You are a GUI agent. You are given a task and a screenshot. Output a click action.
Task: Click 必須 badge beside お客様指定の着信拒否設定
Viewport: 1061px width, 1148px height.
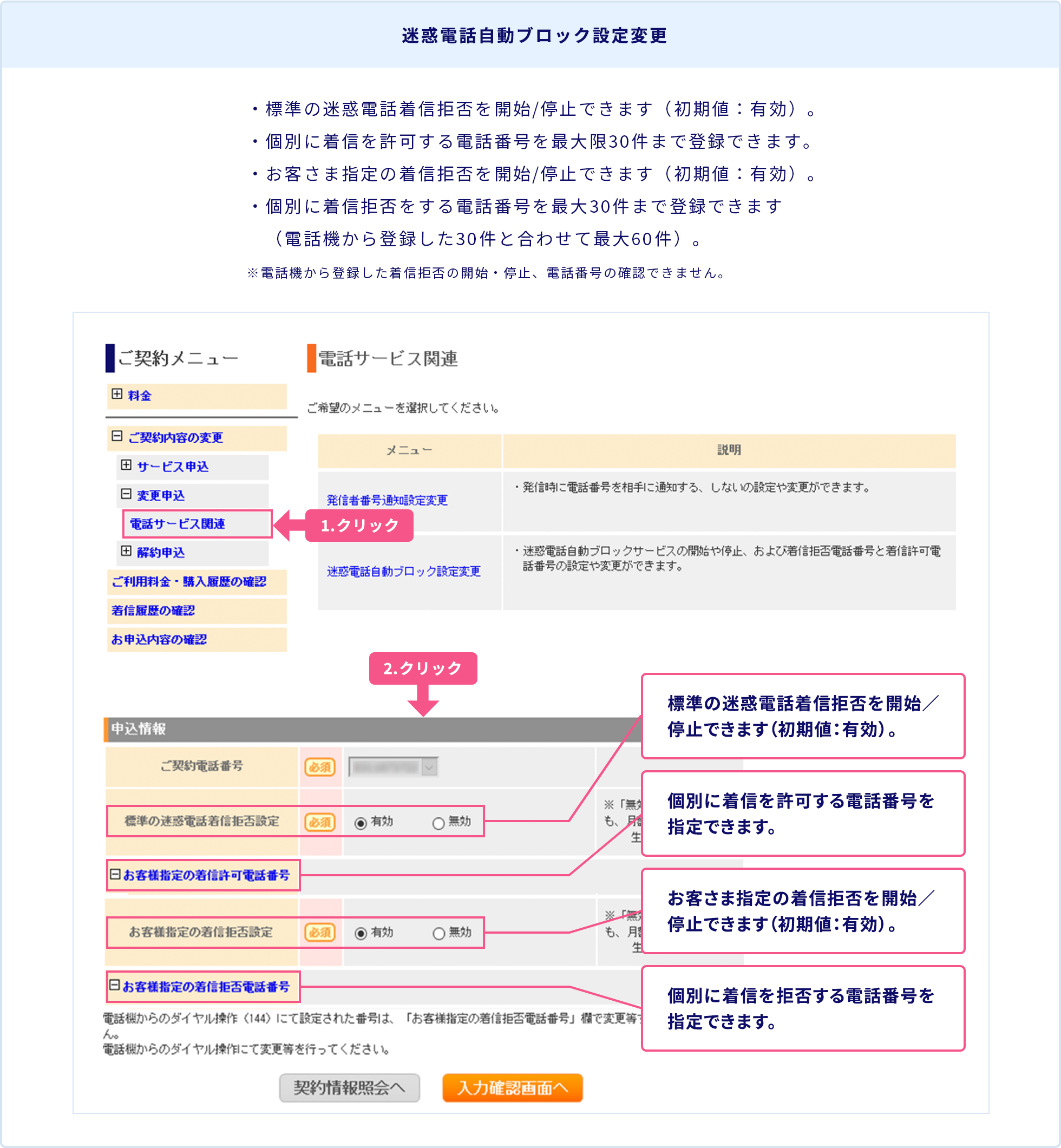click(320, 932)
